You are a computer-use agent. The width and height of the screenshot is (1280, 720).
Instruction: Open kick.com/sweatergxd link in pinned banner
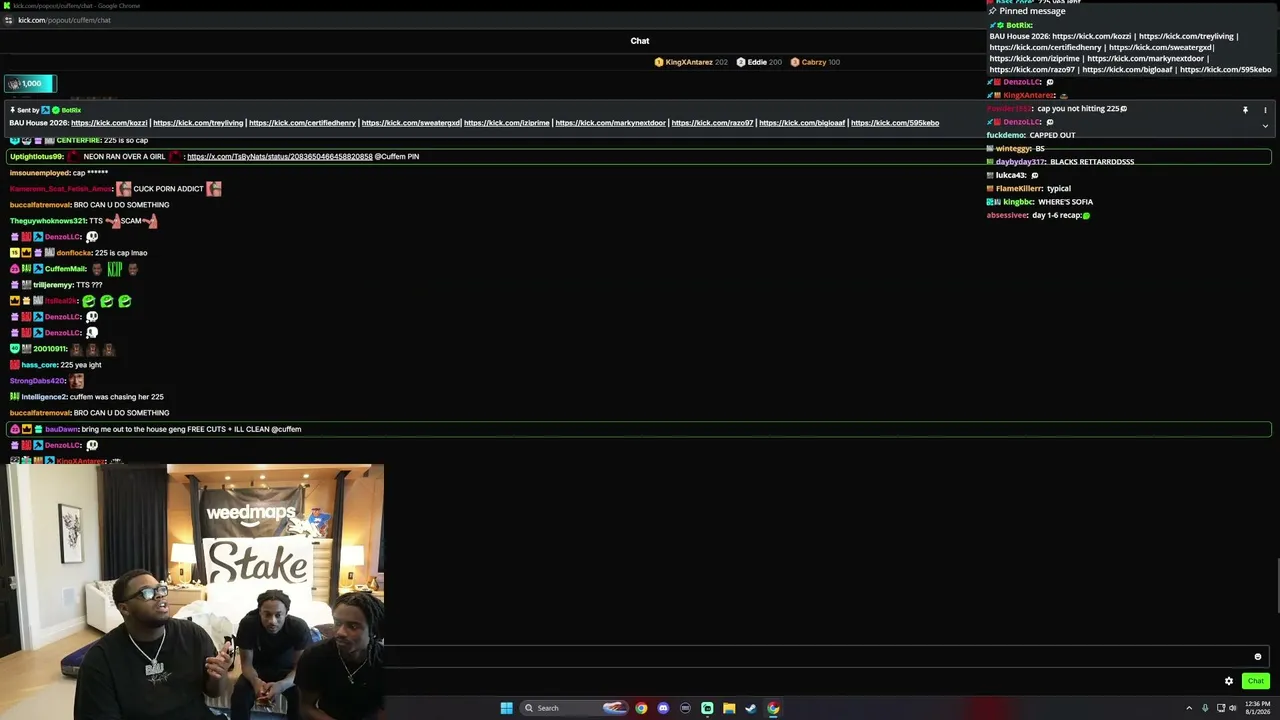411,123
